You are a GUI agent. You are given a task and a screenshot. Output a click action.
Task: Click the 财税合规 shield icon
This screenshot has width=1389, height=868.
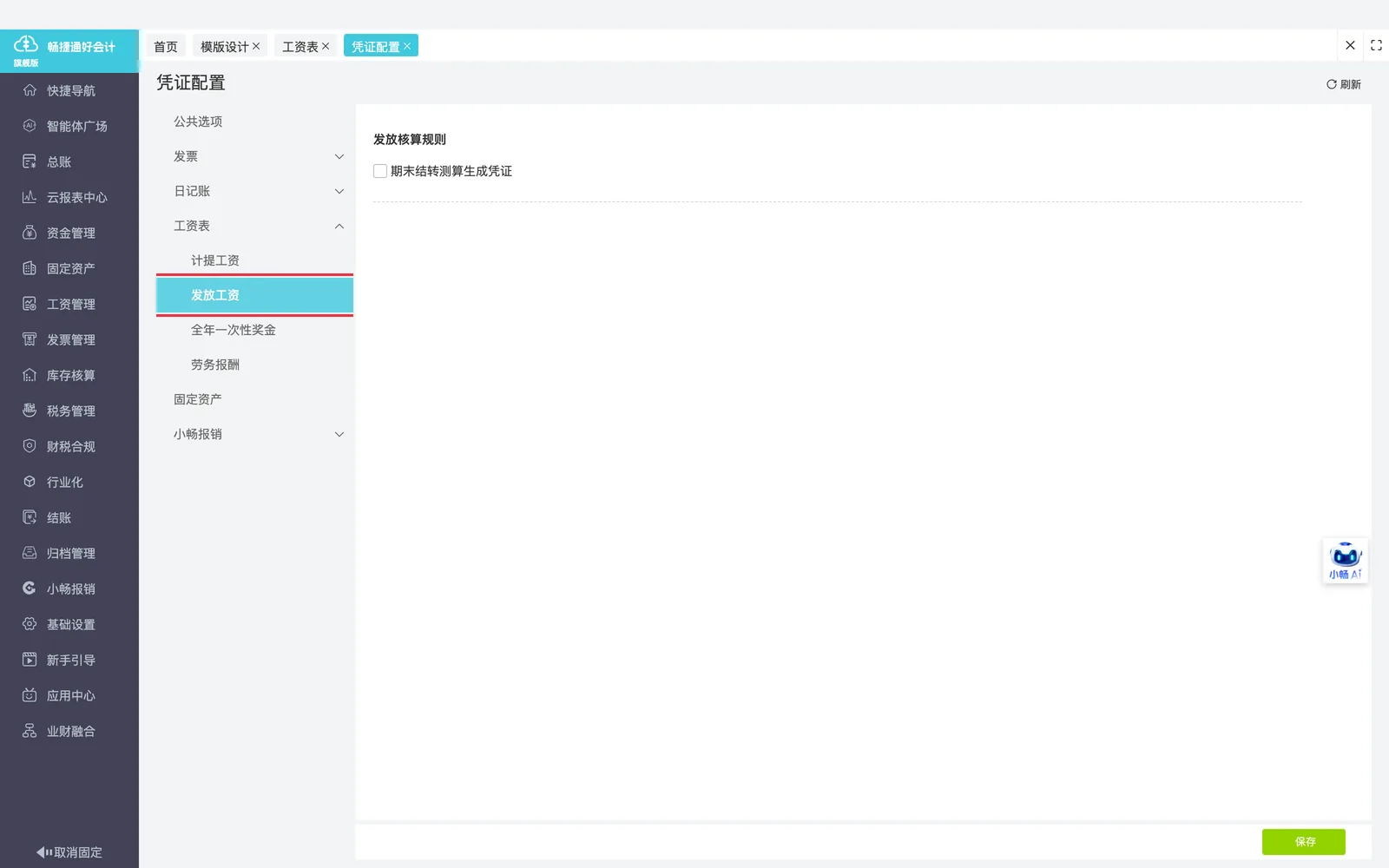tap(30, 446)
